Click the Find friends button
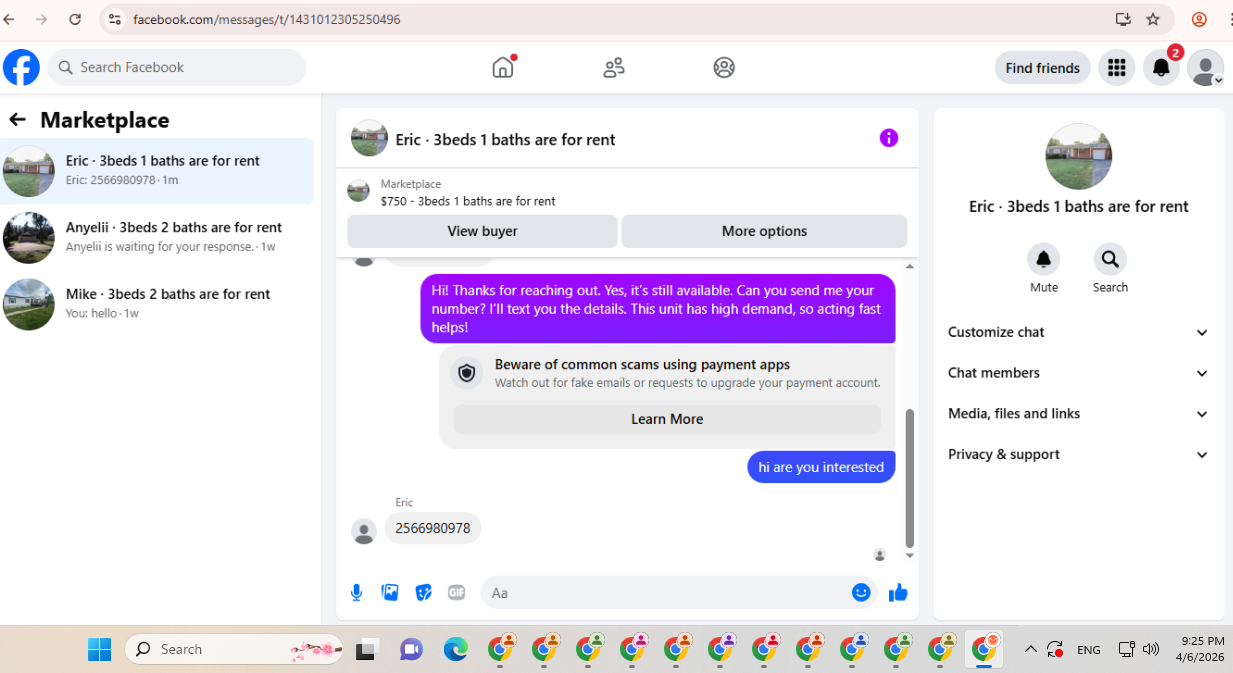The width and height of the screenshot is (1233, 673). point(1042,68)
